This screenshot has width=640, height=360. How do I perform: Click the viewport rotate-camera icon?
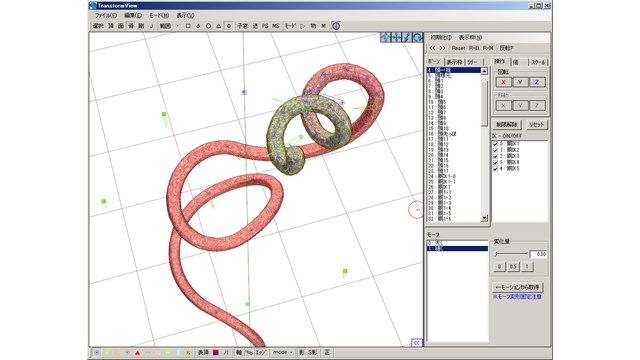click(x=418, y=38)
